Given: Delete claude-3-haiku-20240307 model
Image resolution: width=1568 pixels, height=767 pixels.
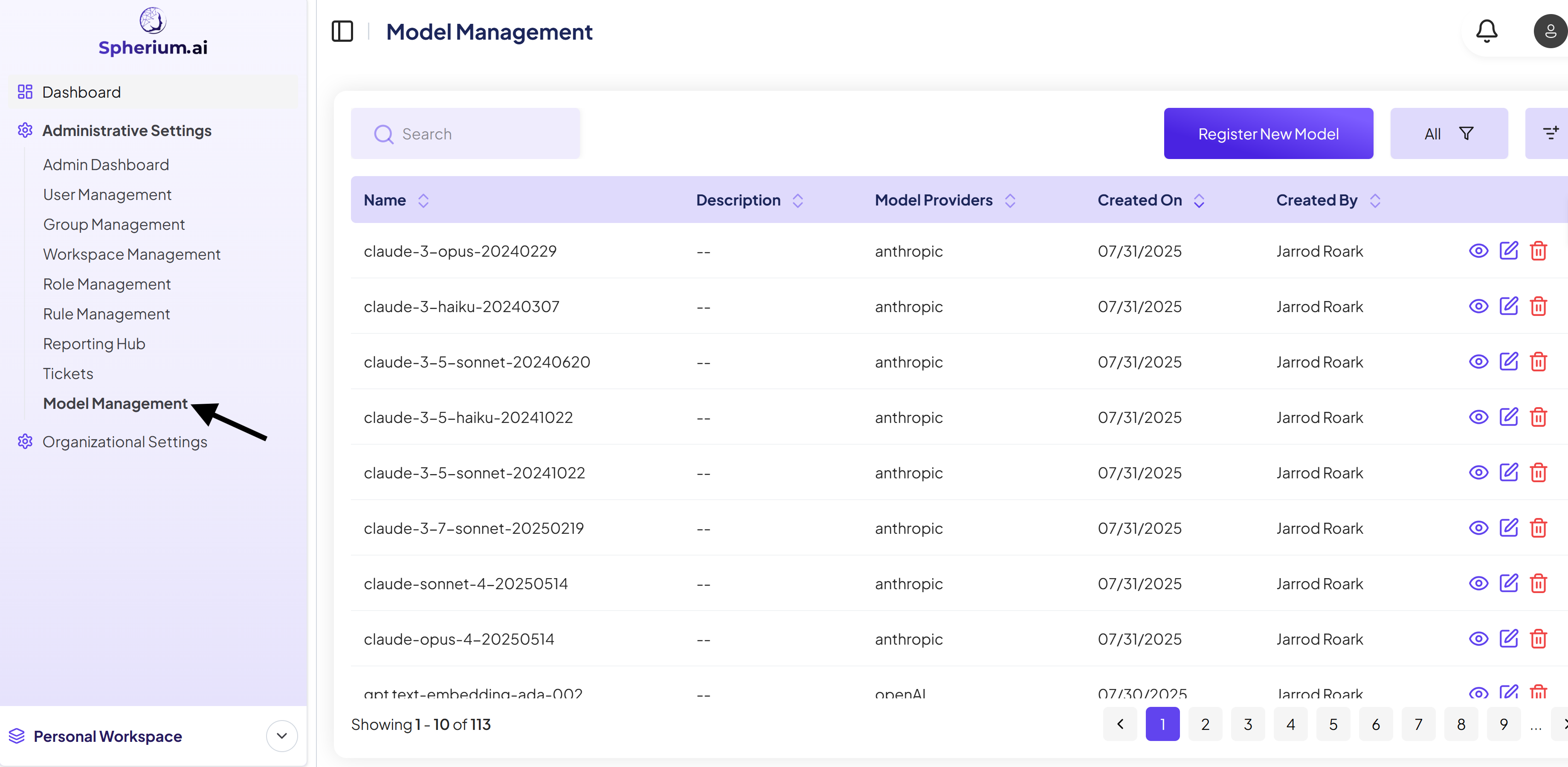Looking at the screenshot, I should tap(1538, 306).
